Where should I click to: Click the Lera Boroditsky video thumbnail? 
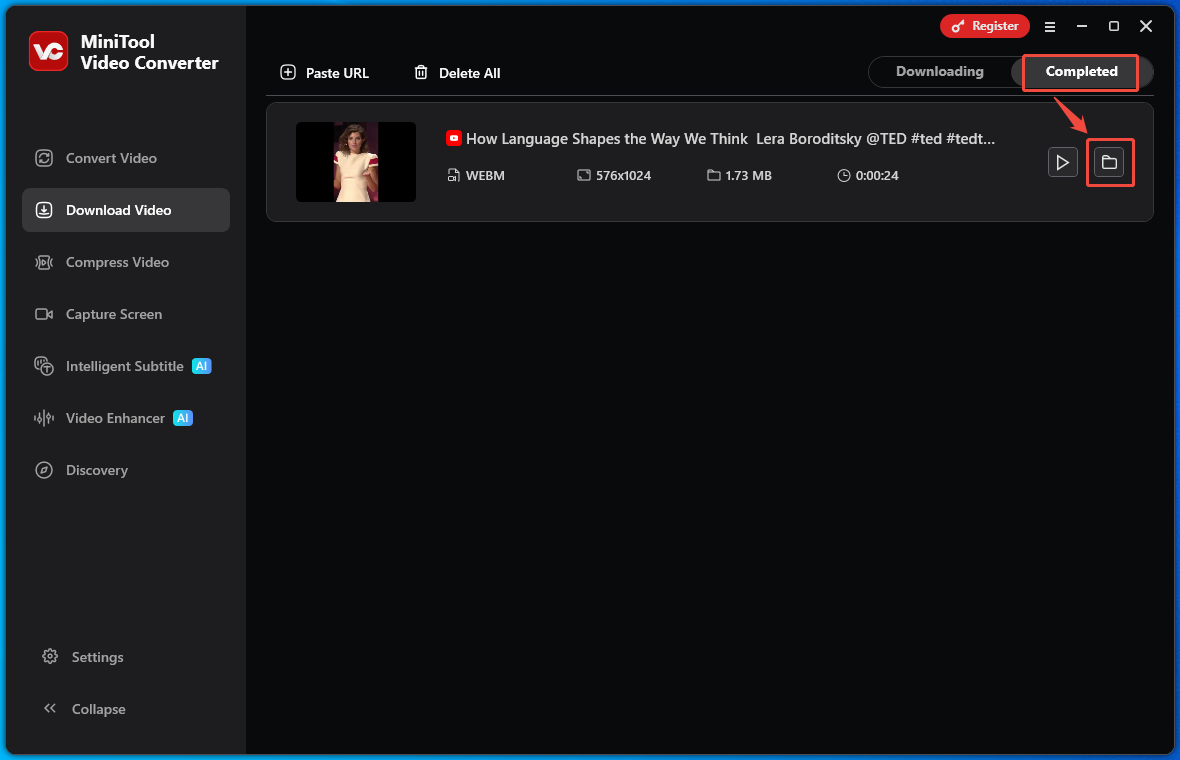(356, 162)
